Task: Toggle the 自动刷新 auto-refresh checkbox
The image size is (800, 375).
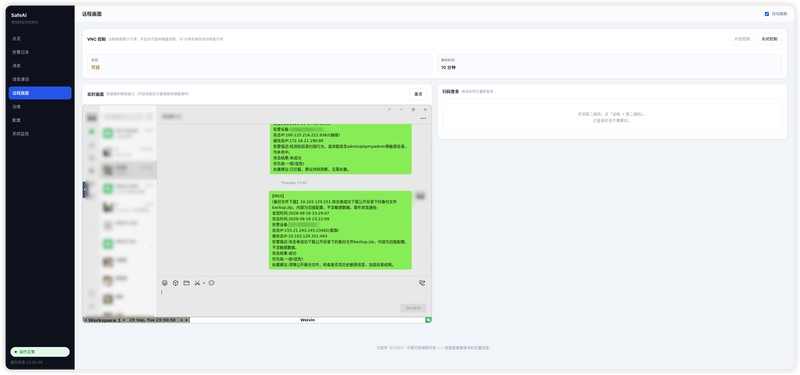Action: pos(767,14)
